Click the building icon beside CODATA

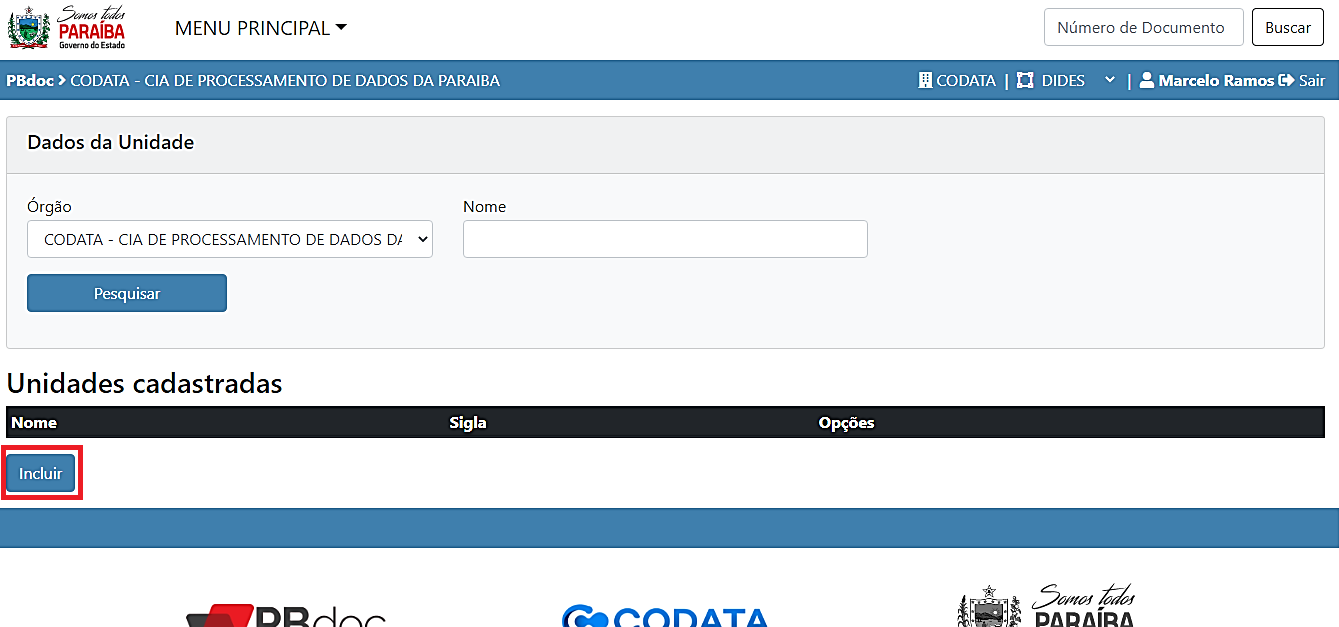pos(925,80)
